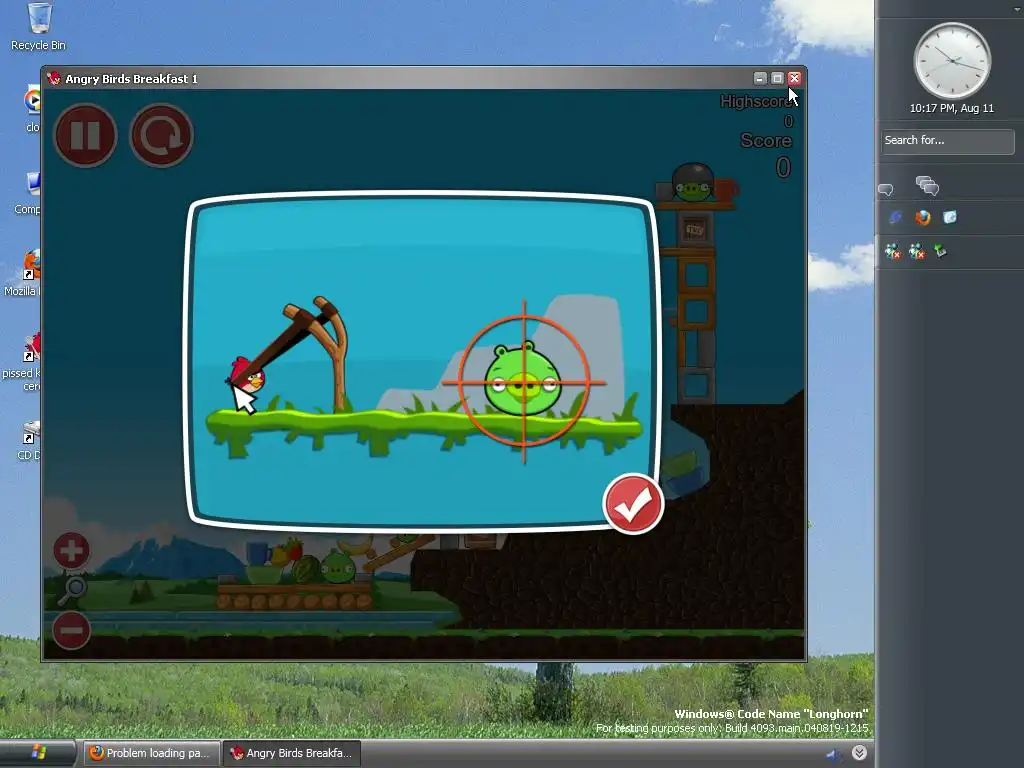Click the Angry Birds icon in the title bar
The height and width of the screenshot is (768, 1024).
point(54,78)
